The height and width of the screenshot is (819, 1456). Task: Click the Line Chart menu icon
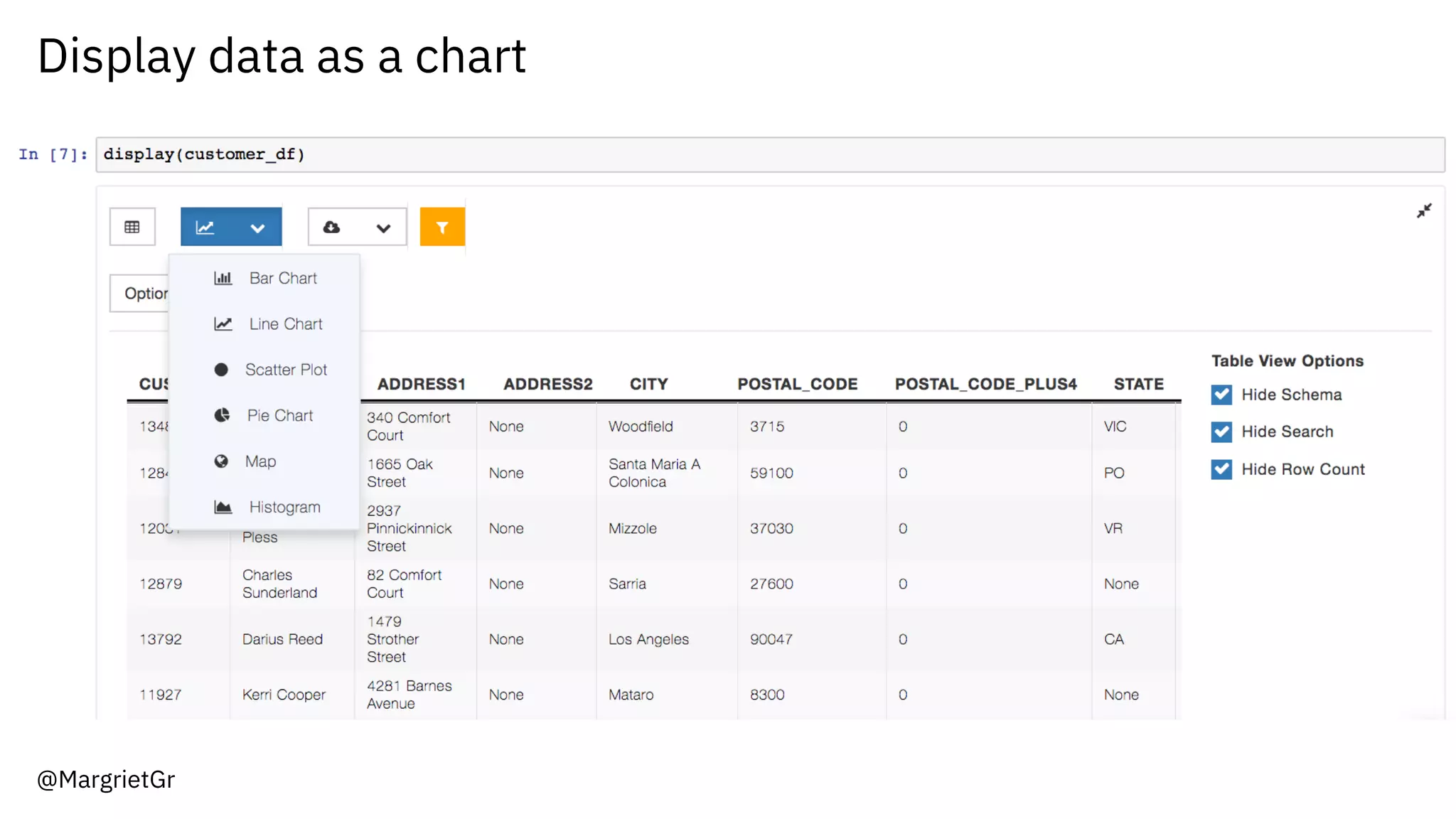click(223, 324)
